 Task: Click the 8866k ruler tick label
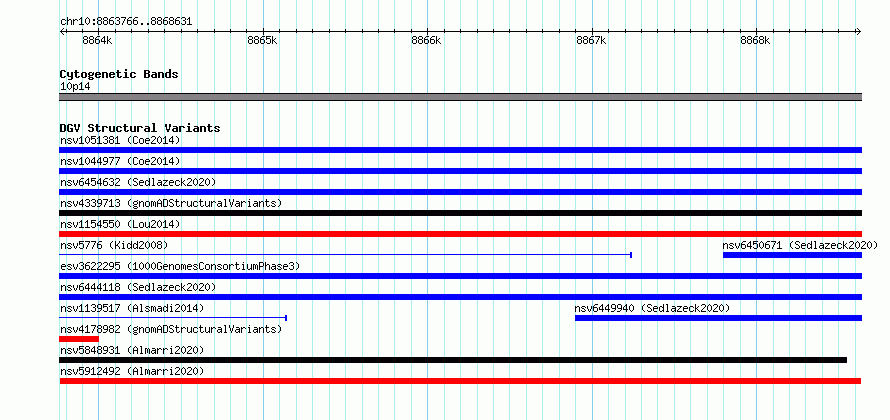pos(426,40)
